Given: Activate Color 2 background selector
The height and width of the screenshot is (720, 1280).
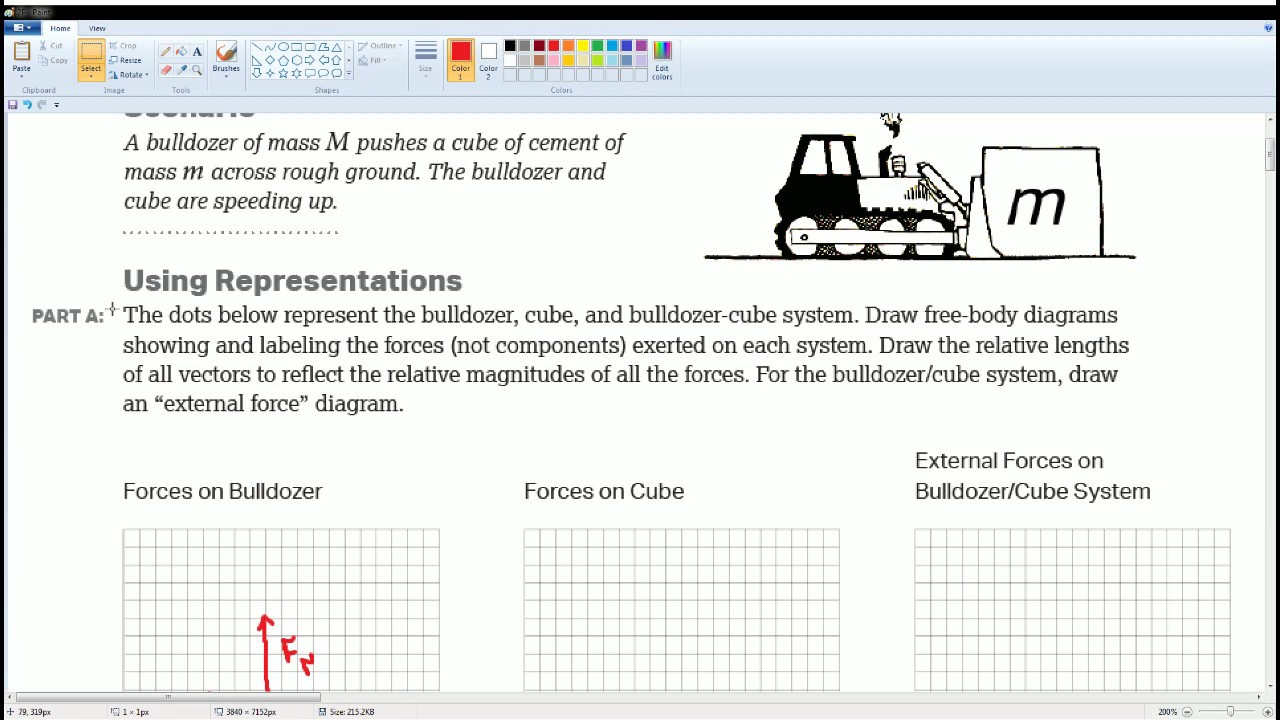Looking at the screenshot, I should click(x=488, y=60).
